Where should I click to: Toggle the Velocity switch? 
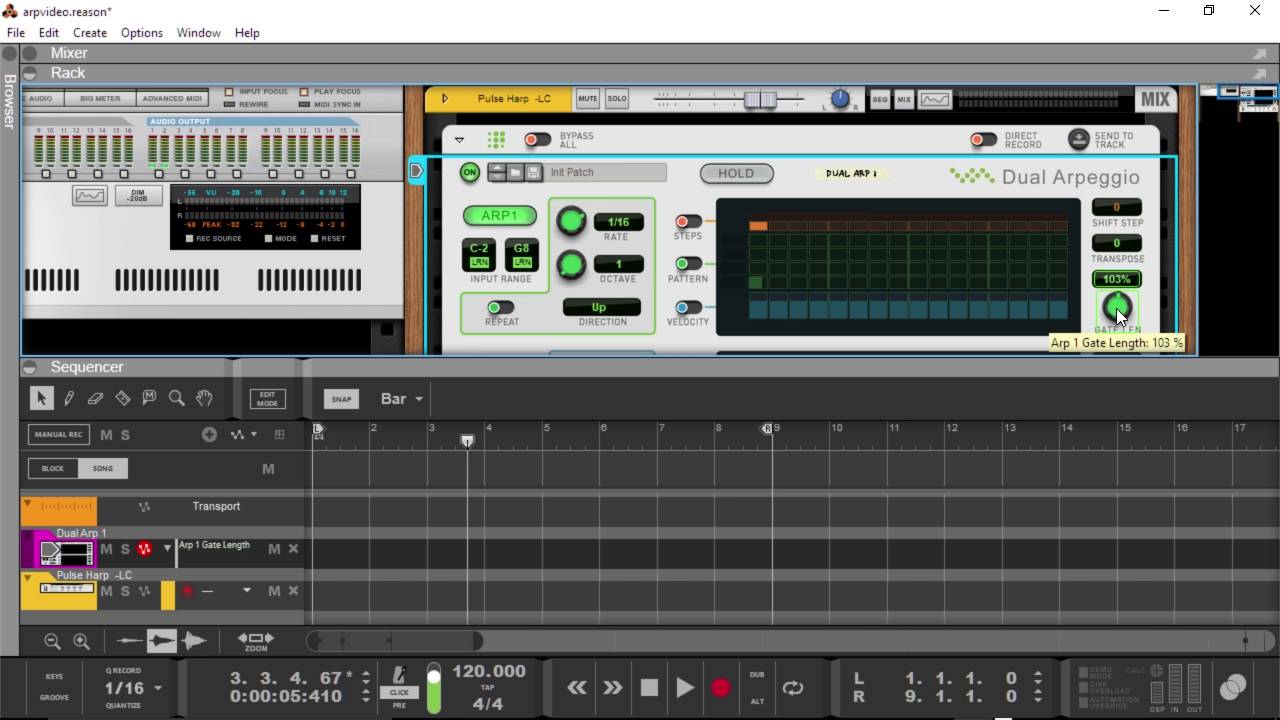point(688,307)
